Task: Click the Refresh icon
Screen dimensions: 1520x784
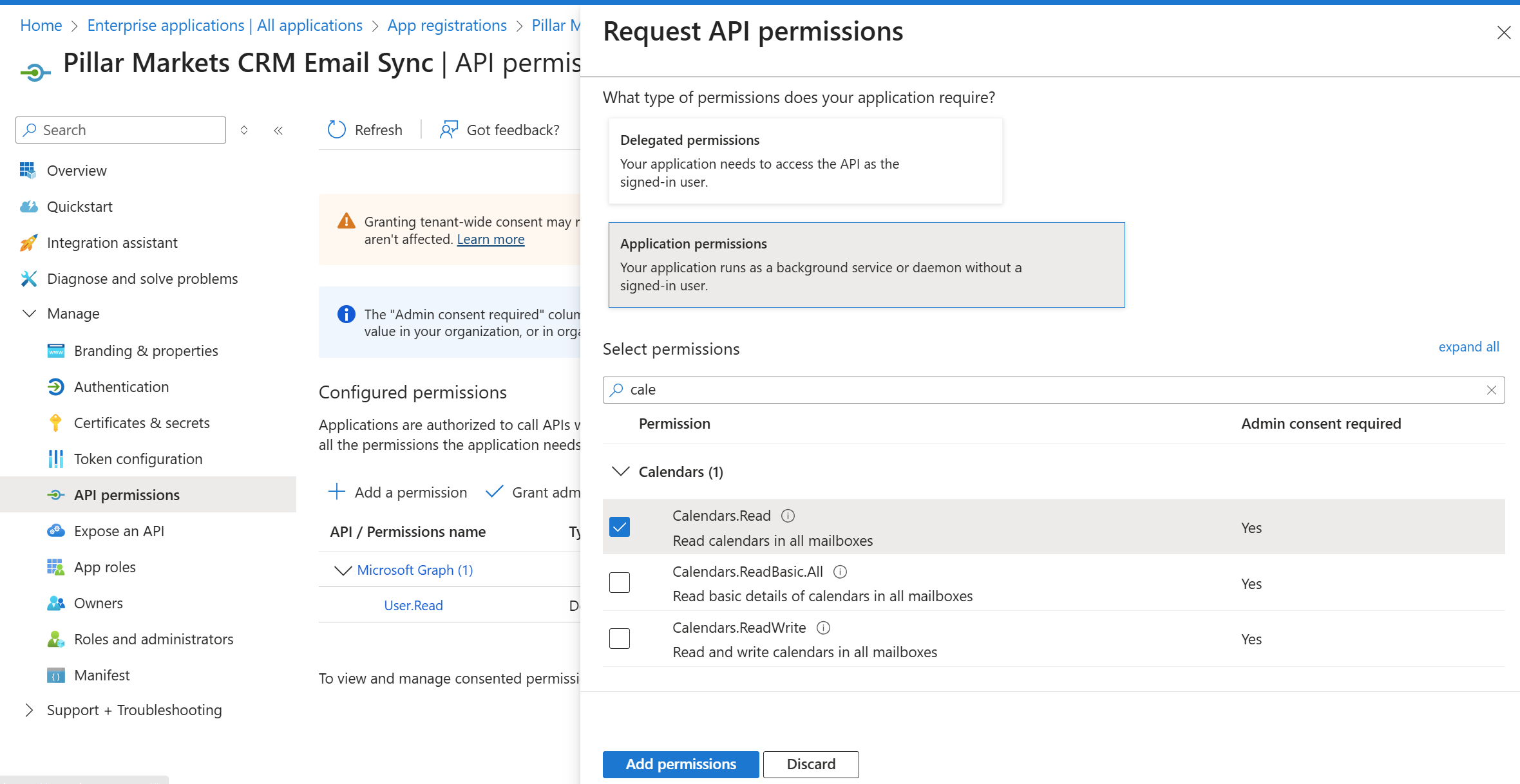Action: 336,129
